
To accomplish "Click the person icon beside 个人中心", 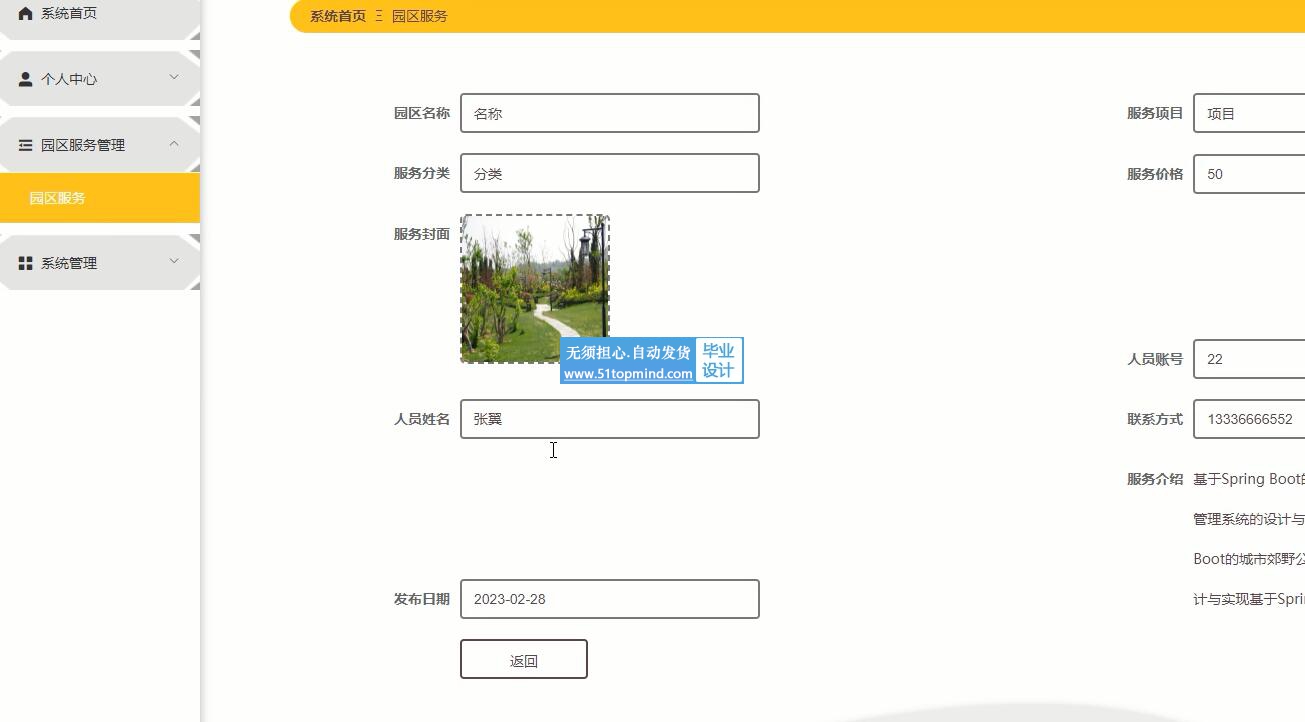I will coord(26,79).
